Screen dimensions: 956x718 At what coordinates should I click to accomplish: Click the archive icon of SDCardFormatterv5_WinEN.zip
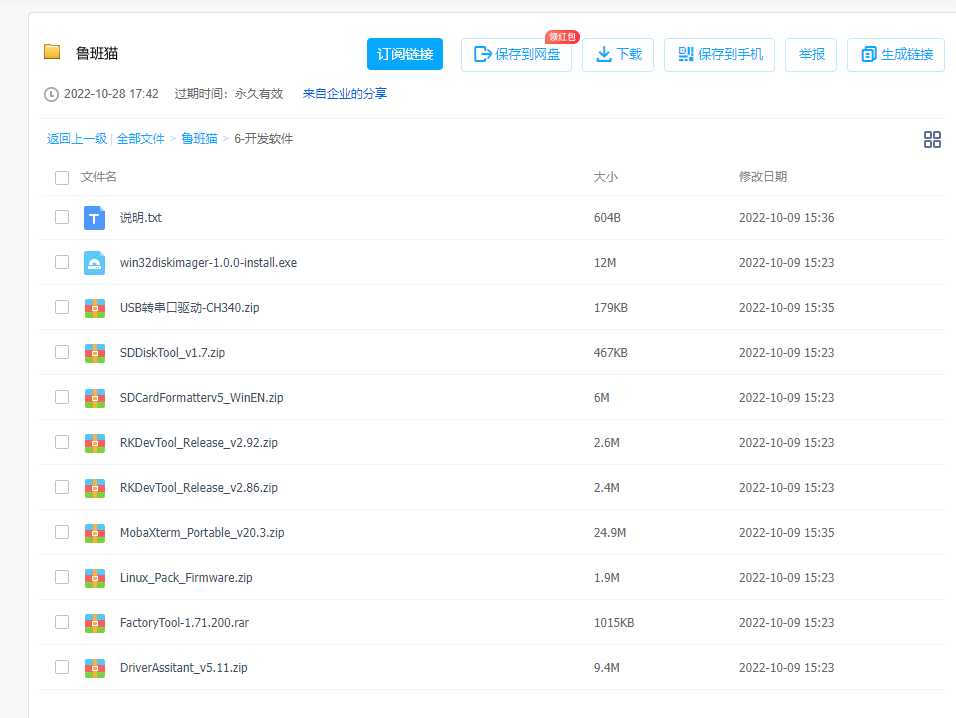[x=95, y=398]
